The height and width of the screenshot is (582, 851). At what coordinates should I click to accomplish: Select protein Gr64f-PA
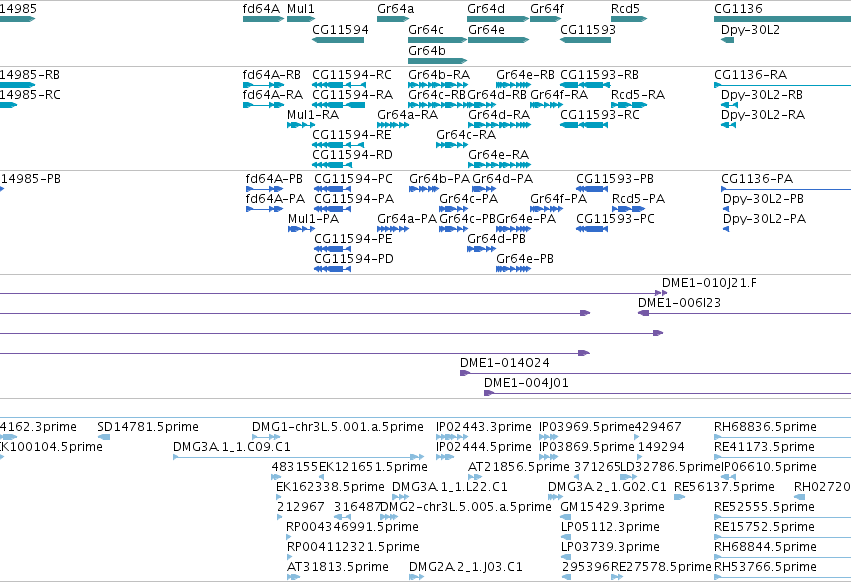click(x=547, y=209)
